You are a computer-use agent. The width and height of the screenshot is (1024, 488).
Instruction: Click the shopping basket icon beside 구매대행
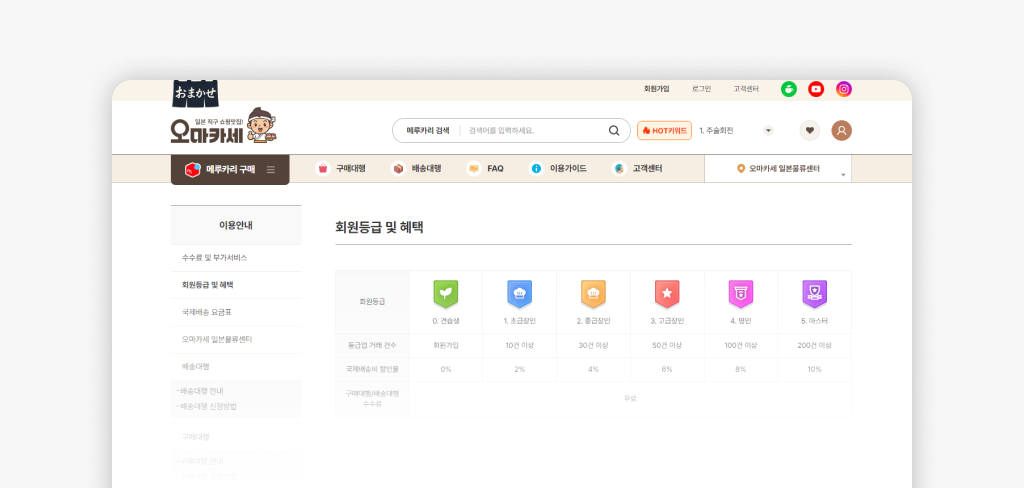pyautogui.click(x=323, y=169)
